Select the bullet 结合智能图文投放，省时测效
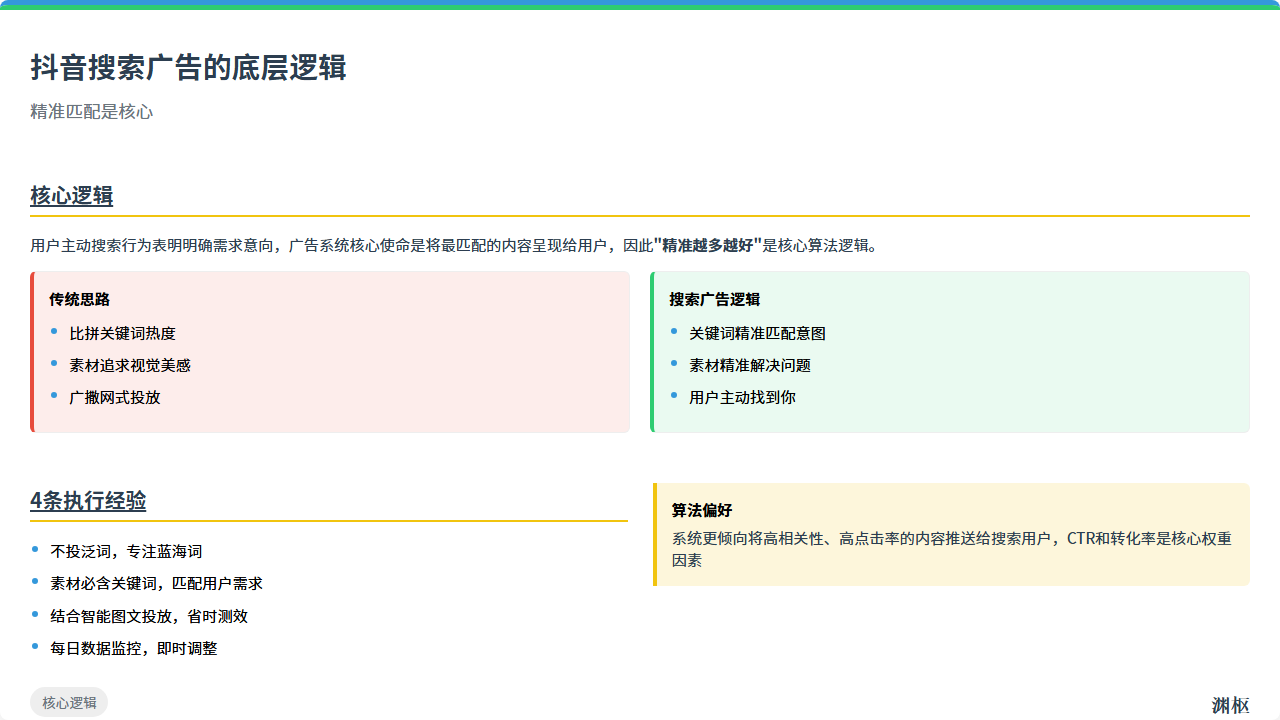The width and height of the screenshot is (1280, 720). 149,616
